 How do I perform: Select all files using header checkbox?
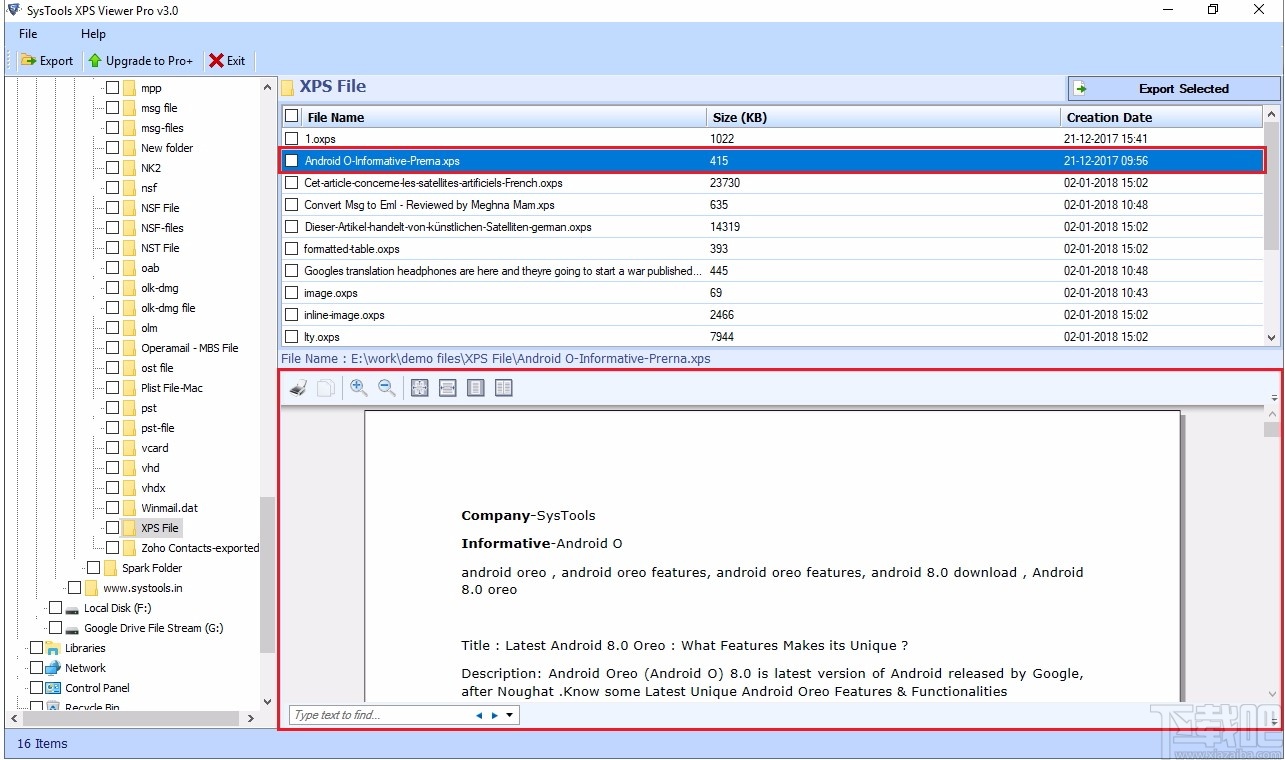[291, 117]
